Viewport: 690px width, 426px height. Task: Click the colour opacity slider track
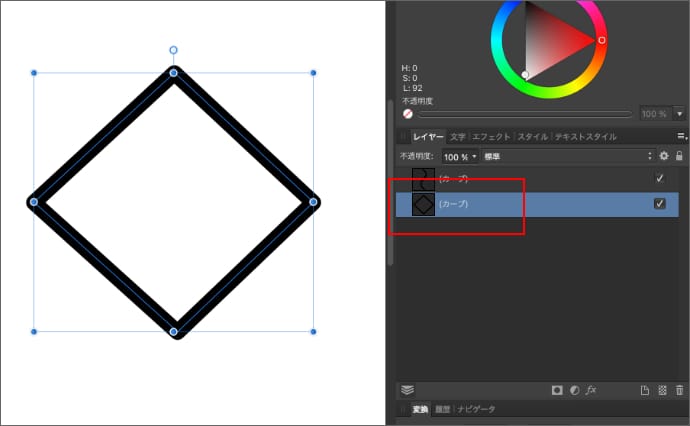[x=525, y=114]
